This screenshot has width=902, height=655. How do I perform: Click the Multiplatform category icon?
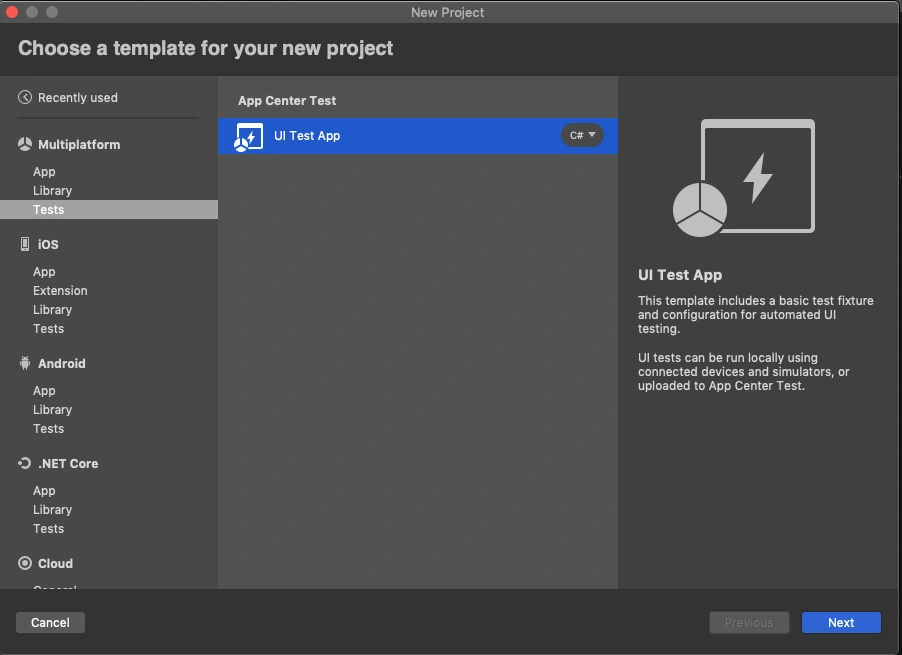pos(25,144)
